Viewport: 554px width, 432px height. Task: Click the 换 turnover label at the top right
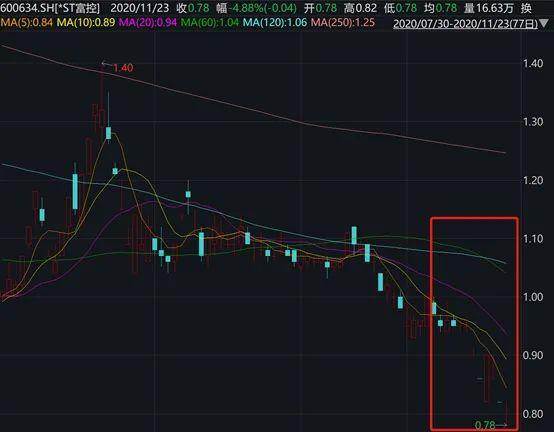tap(526, 8)
